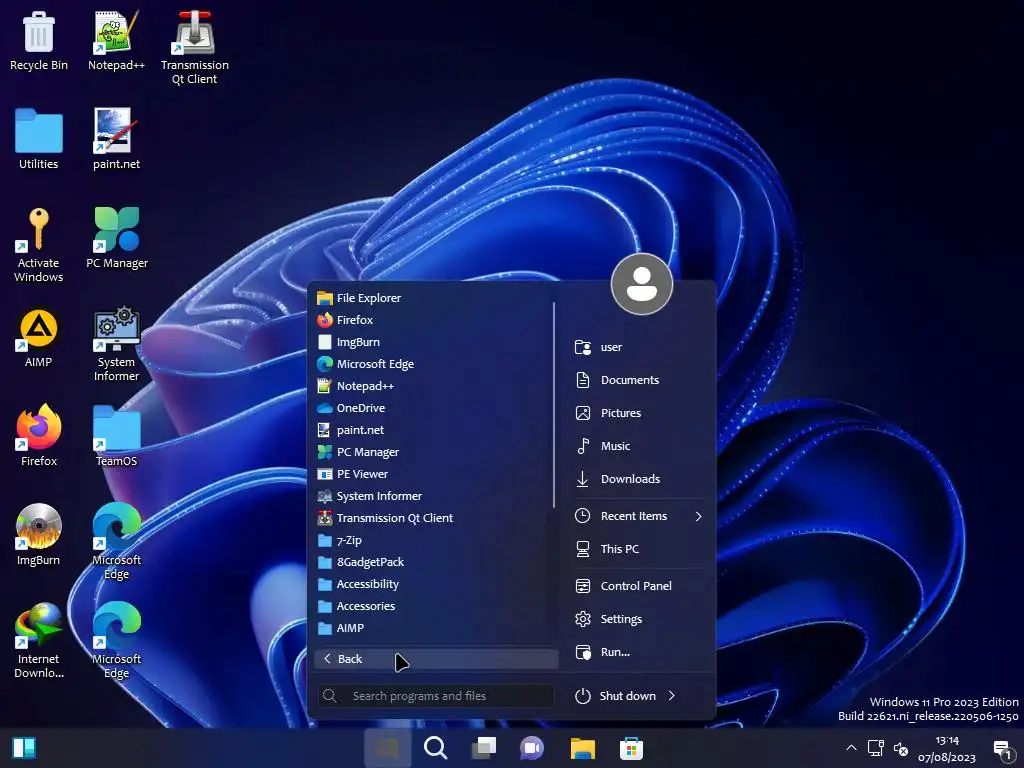Open the TeamOS folder shortcut on desktop
This screenshot has height=768, width=1024.
[116, 436]
